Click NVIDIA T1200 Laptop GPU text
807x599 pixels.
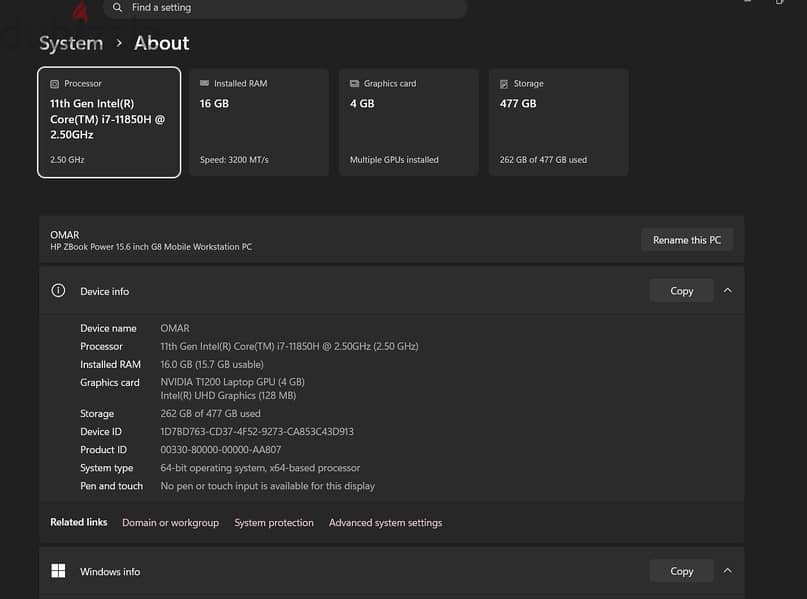pyautogui.click(x=232, y=382)
